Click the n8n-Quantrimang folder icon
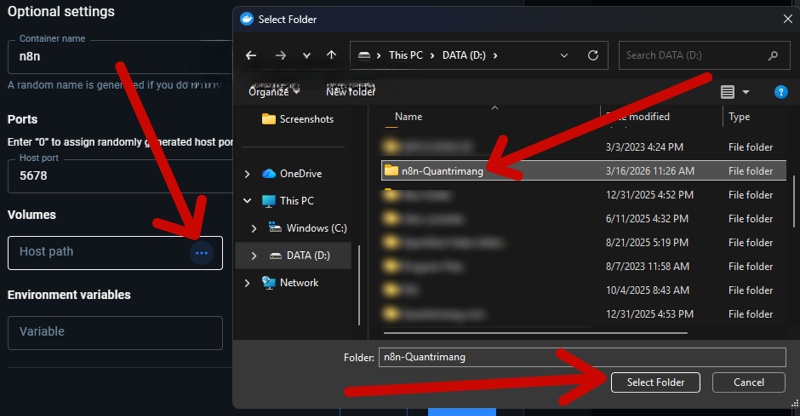This screenshot has width=800, height=416. pos(391,170)
